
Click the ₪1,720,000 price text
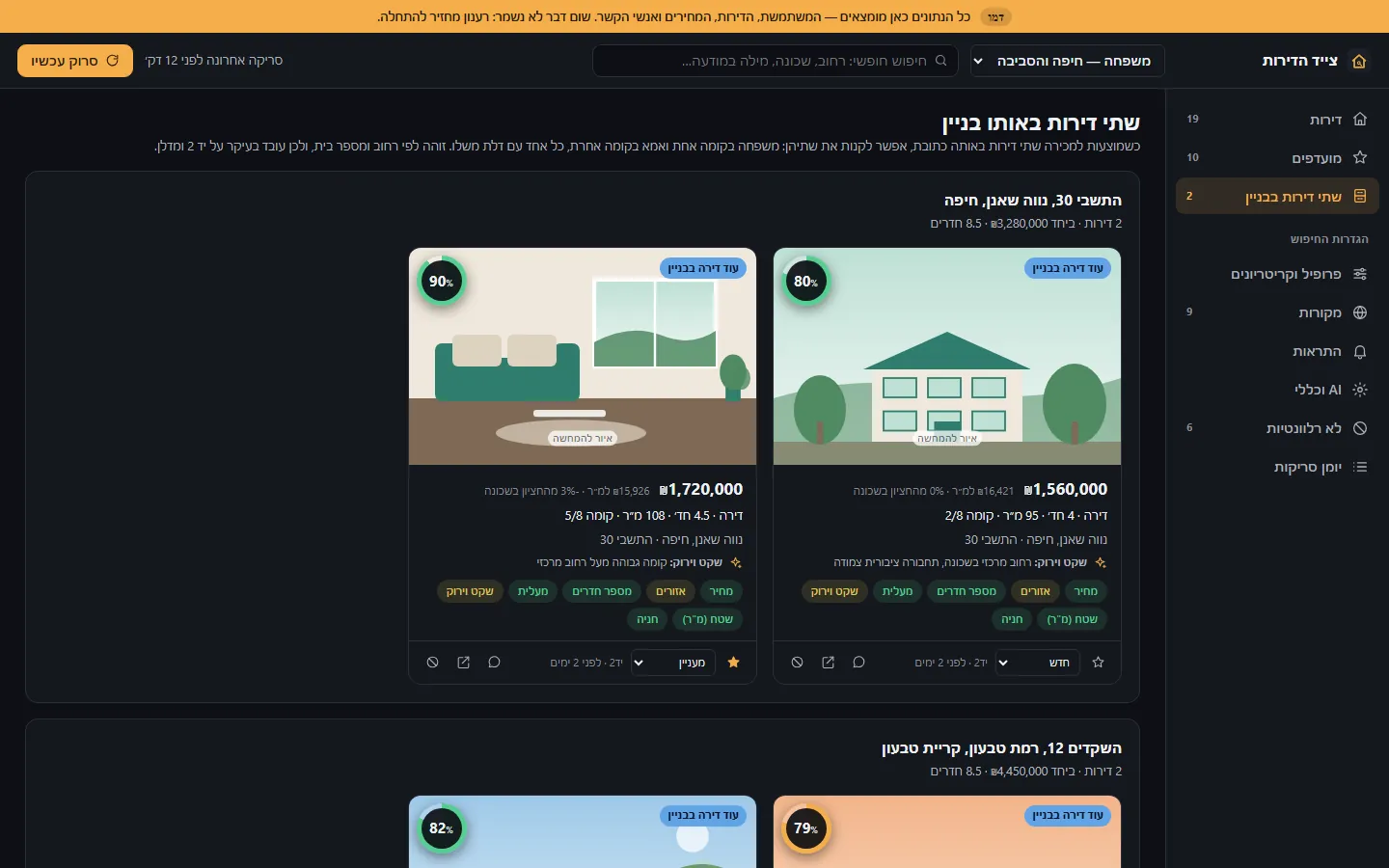tap(701, 490)
